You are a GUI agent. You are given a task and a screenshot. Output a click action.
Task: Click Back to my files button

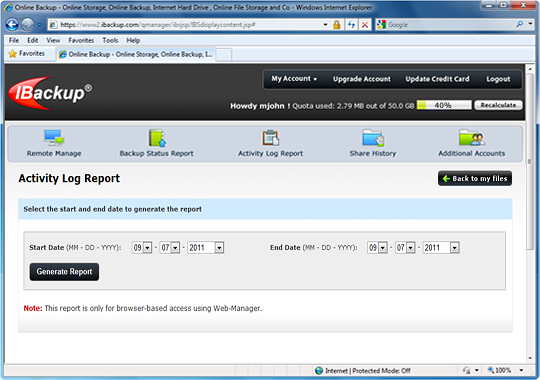coord(475,178)
